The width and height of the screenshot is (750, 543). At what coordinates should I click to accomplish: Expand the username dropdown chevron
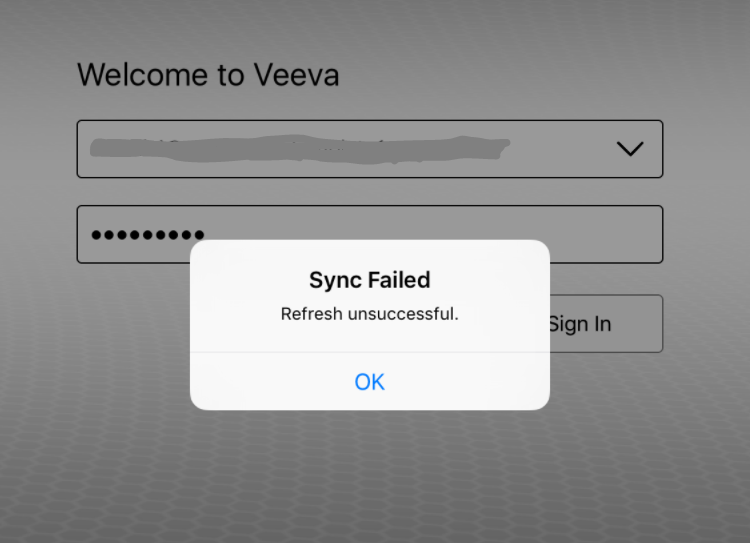pos(629,149)
